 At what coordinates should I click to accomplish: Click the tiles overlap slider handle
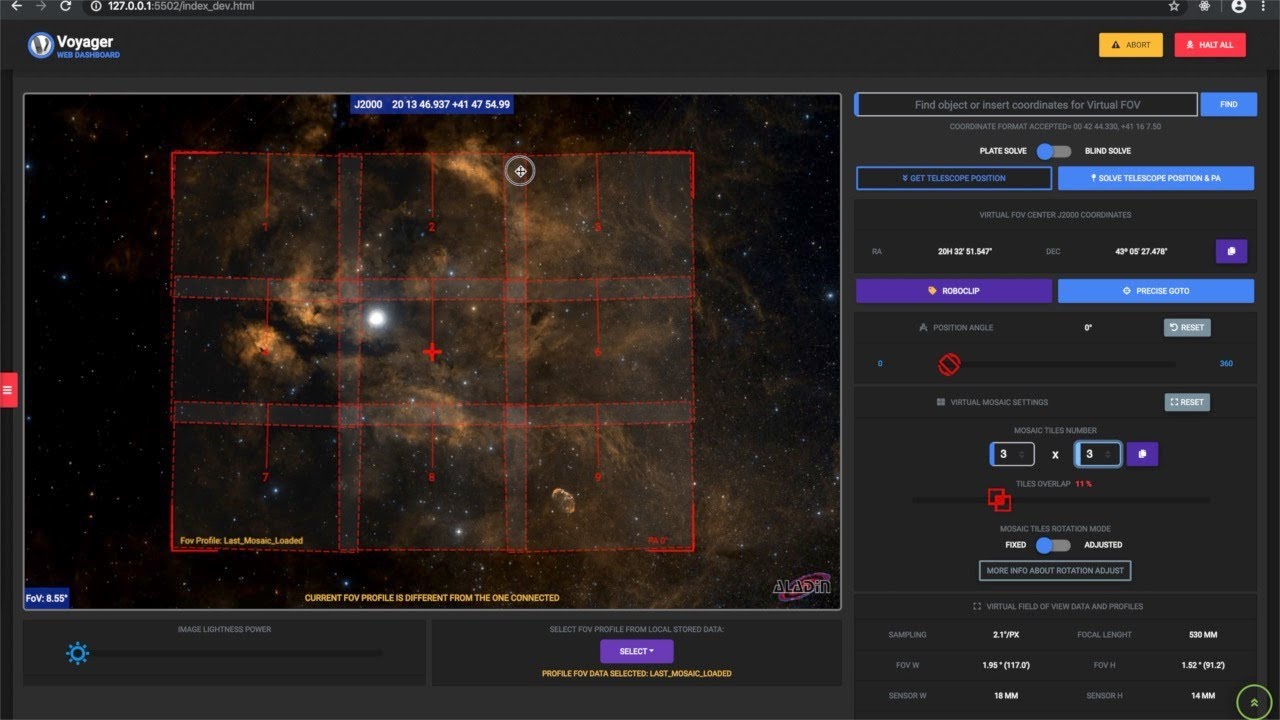click(999, 499)
